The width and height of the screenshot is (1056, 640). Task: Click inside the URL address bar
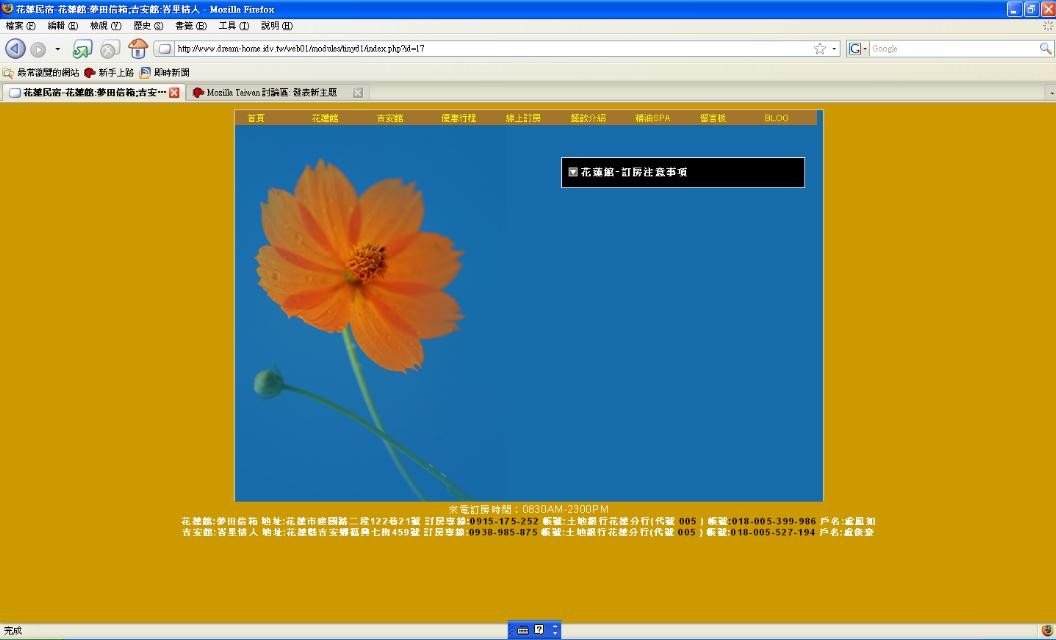(x=490, y=48)
